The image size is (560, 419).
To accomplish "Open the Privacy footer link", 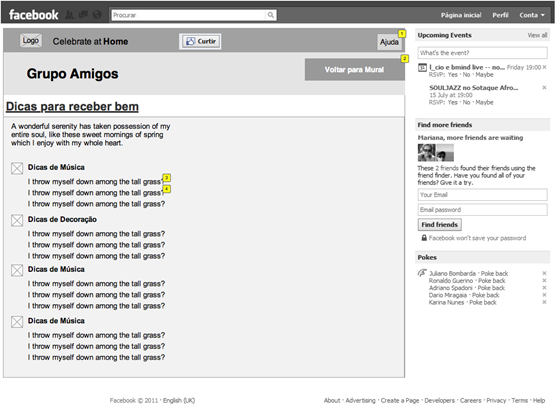I will [x=496, y=400].
